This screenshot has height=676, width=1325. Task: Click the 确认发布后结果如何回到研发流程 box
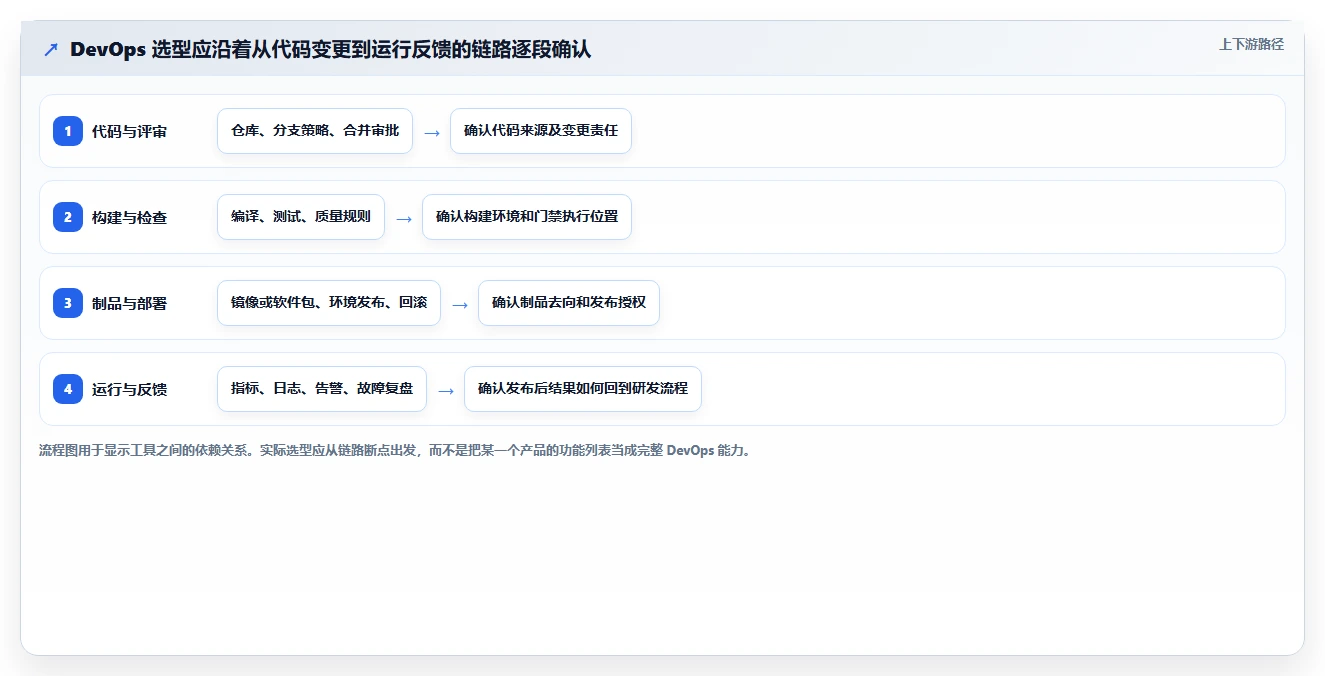(x=583, y=389)
